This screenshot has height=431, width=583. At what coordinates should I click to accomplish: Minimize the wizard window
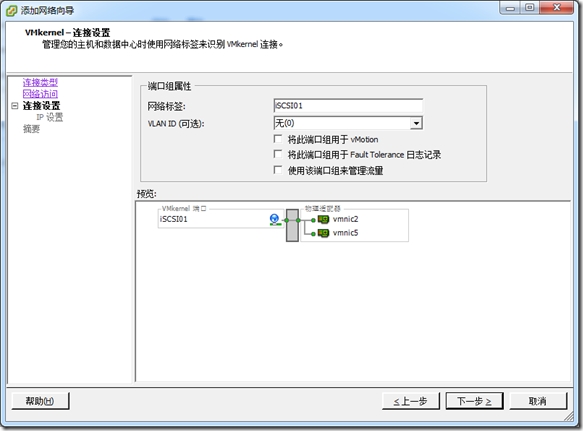tap(510, 8)
